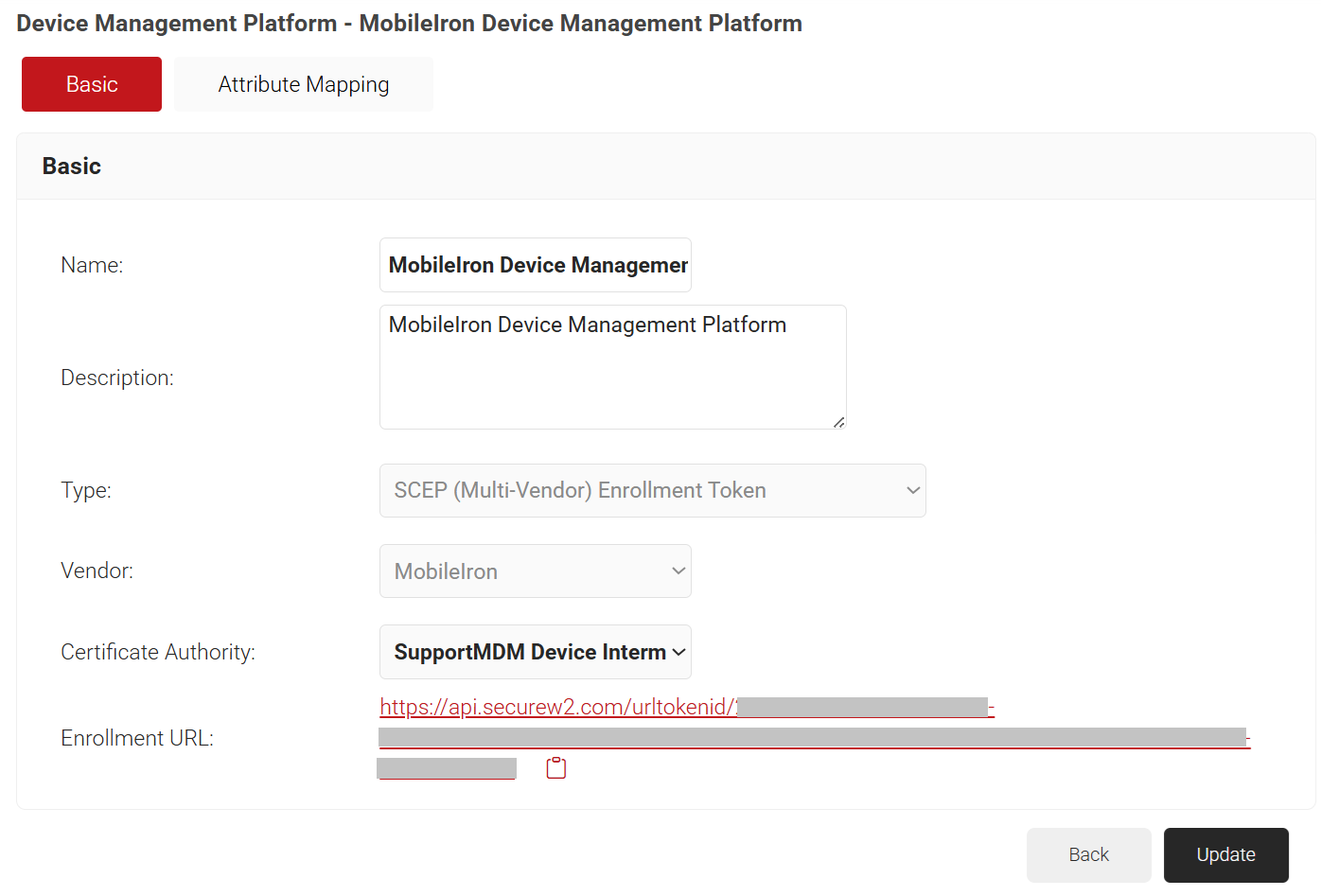Open the securew2 Enrollment URL link
The height and width of the screenshot is (896, 1321).
tap(556, 707)
